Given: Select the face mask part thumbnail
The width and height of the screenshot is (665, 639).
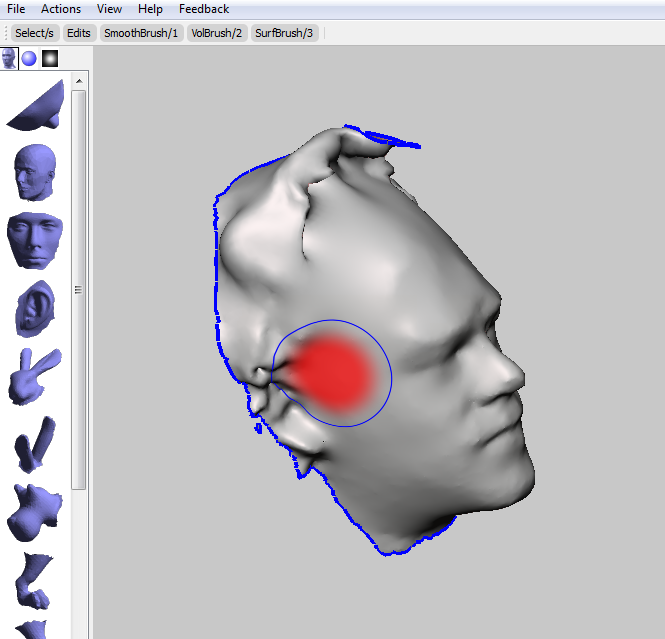Looking at the screenshot, I should point(35,241).
